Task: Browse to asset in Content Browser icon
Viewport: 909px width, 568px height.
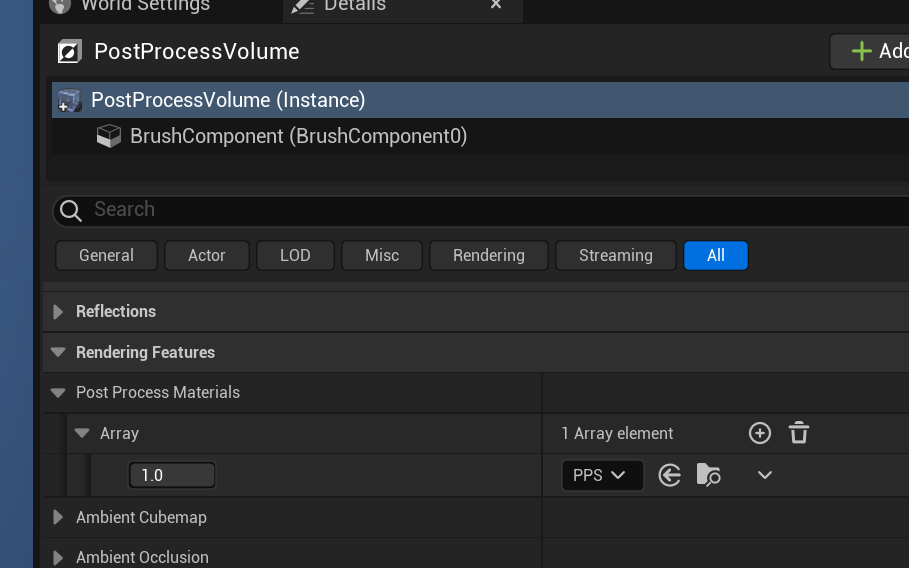Action: pos(708,475)
